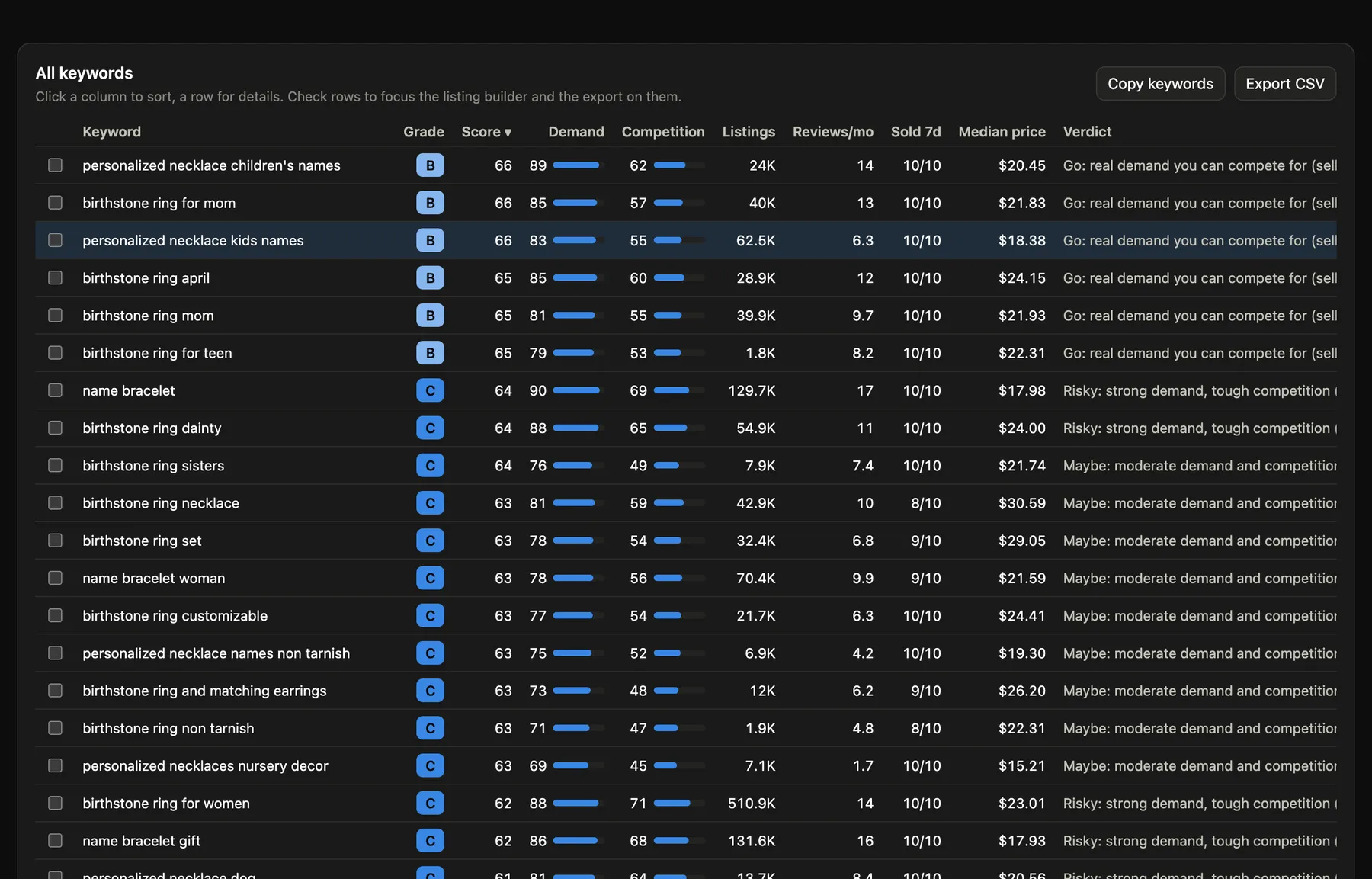1372x879 pixels.
Task: Select checkbox for personalized necklace kids names
Action: pyautogui.click(x=55, y=240)
